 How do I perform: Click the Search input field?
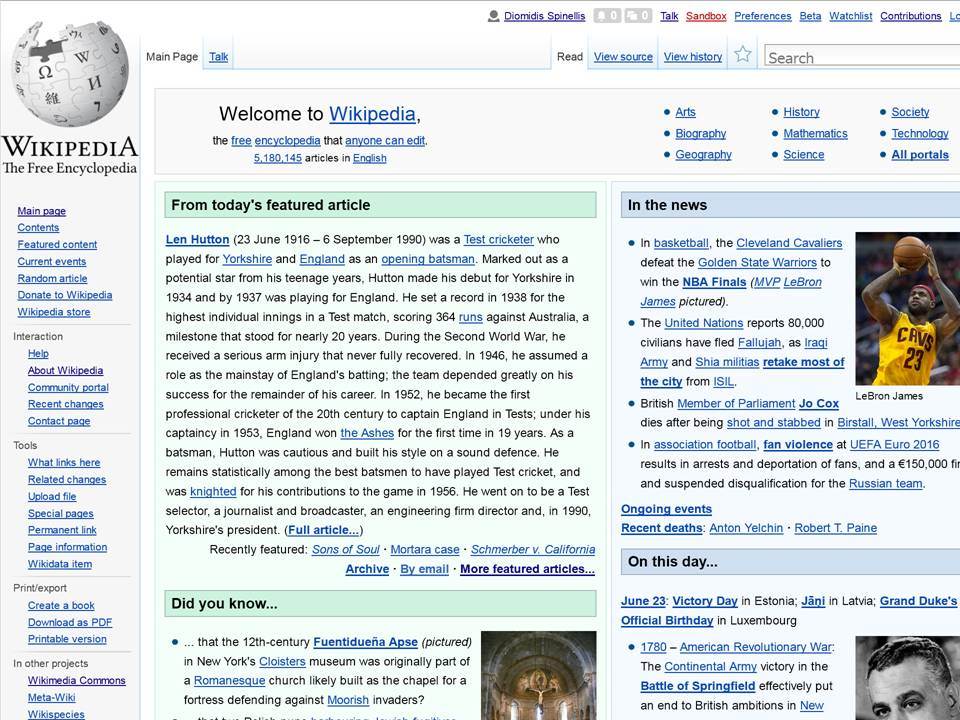pyautogui.click(x=862, y=57)
